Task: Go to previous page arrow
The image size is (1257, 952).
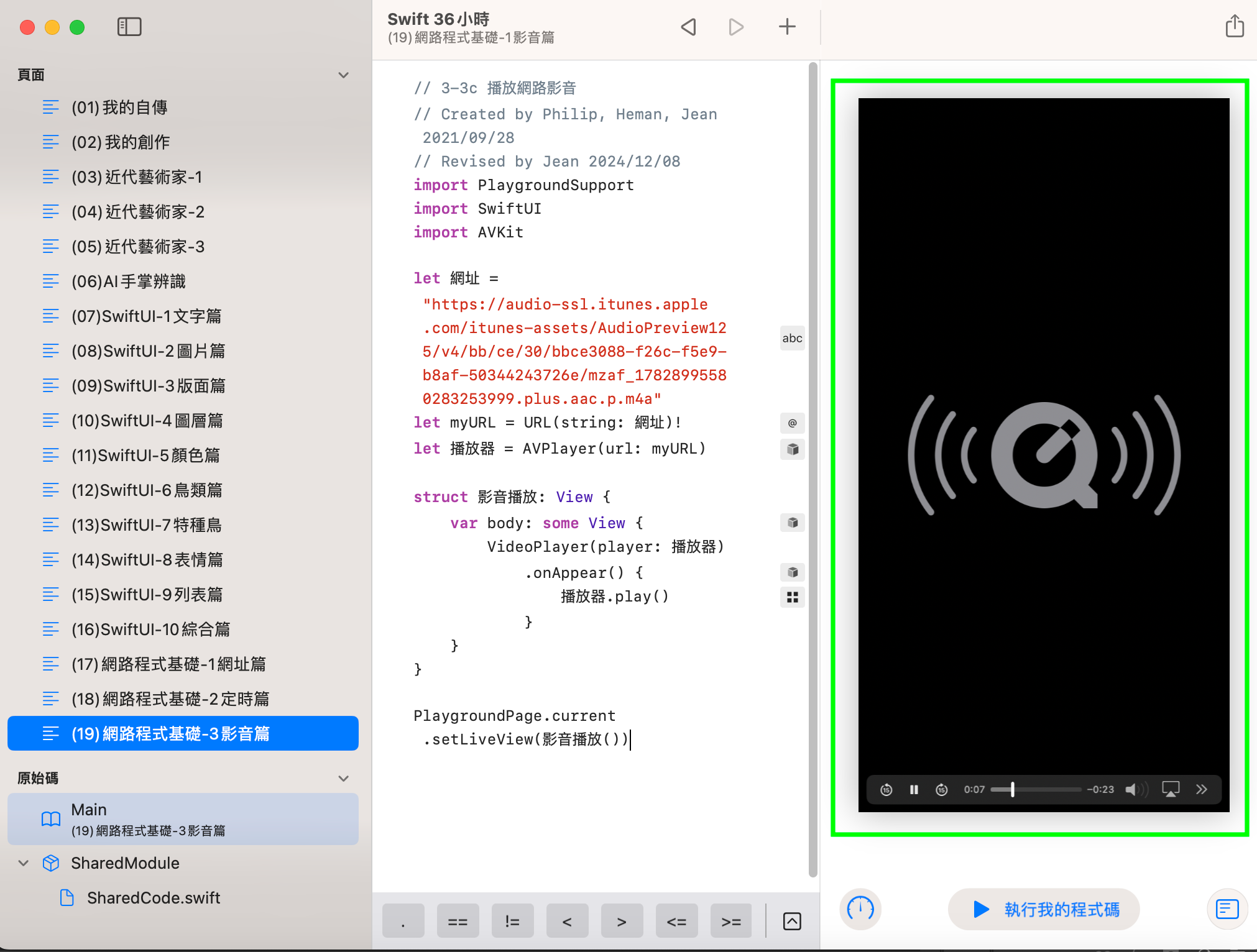Action: (x=688, y=27)
